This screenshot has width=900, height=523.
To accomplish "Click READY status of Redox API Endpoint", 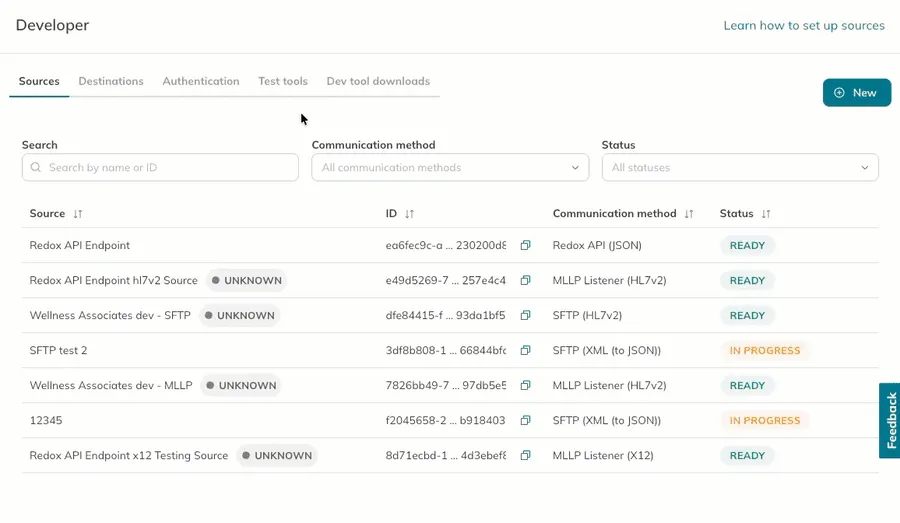I will (747, 245).
